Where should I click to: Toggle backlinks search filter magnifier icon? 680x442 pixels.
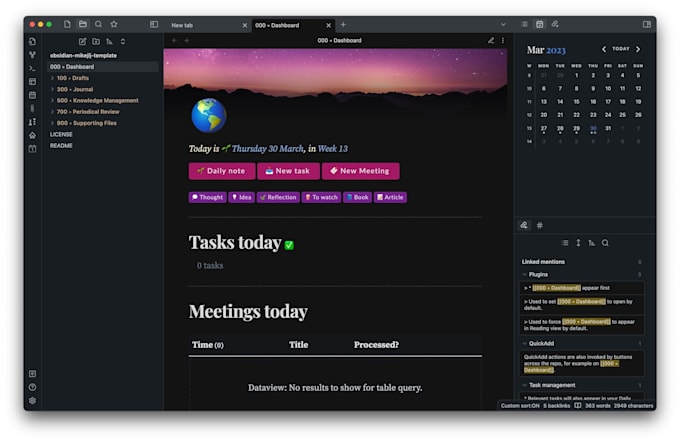pos(605,243)
